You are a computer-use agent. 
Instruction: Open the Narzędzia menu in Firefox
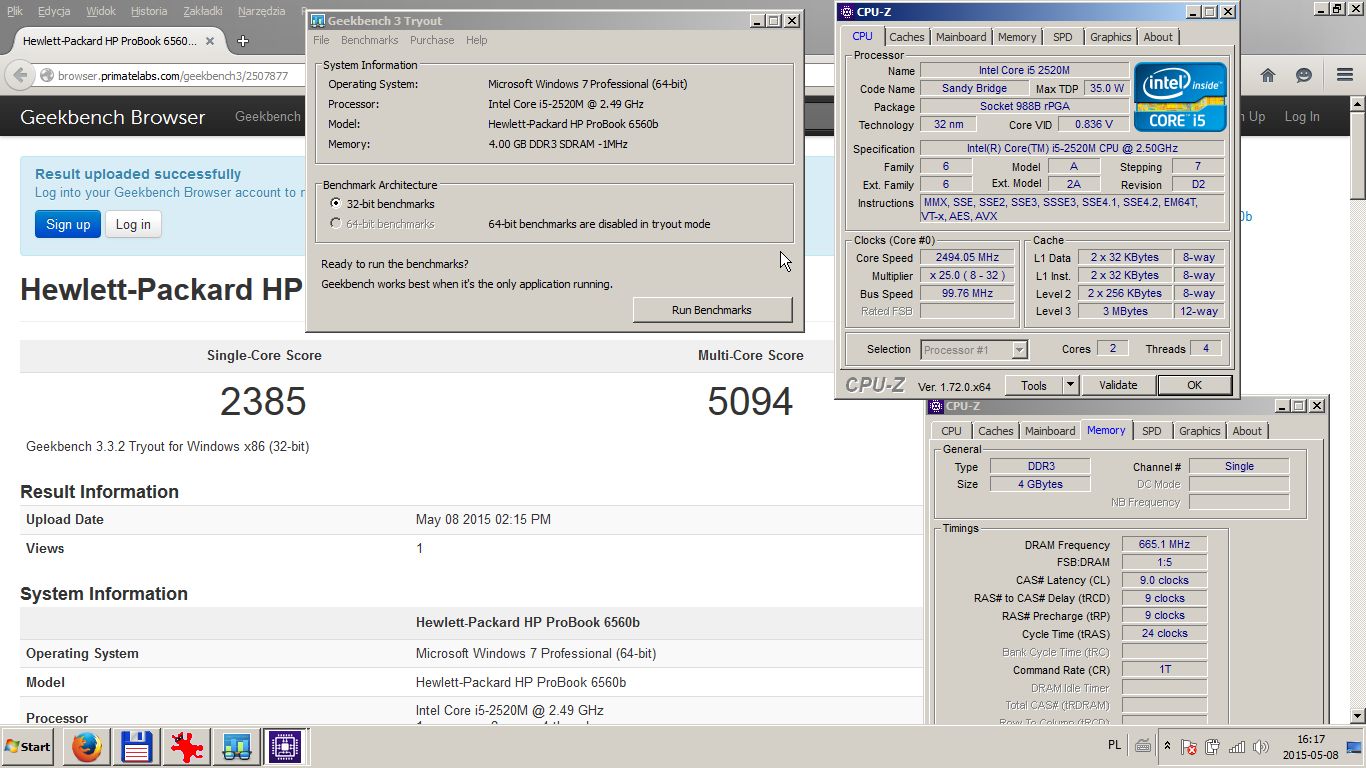click(x=262, y=11)
